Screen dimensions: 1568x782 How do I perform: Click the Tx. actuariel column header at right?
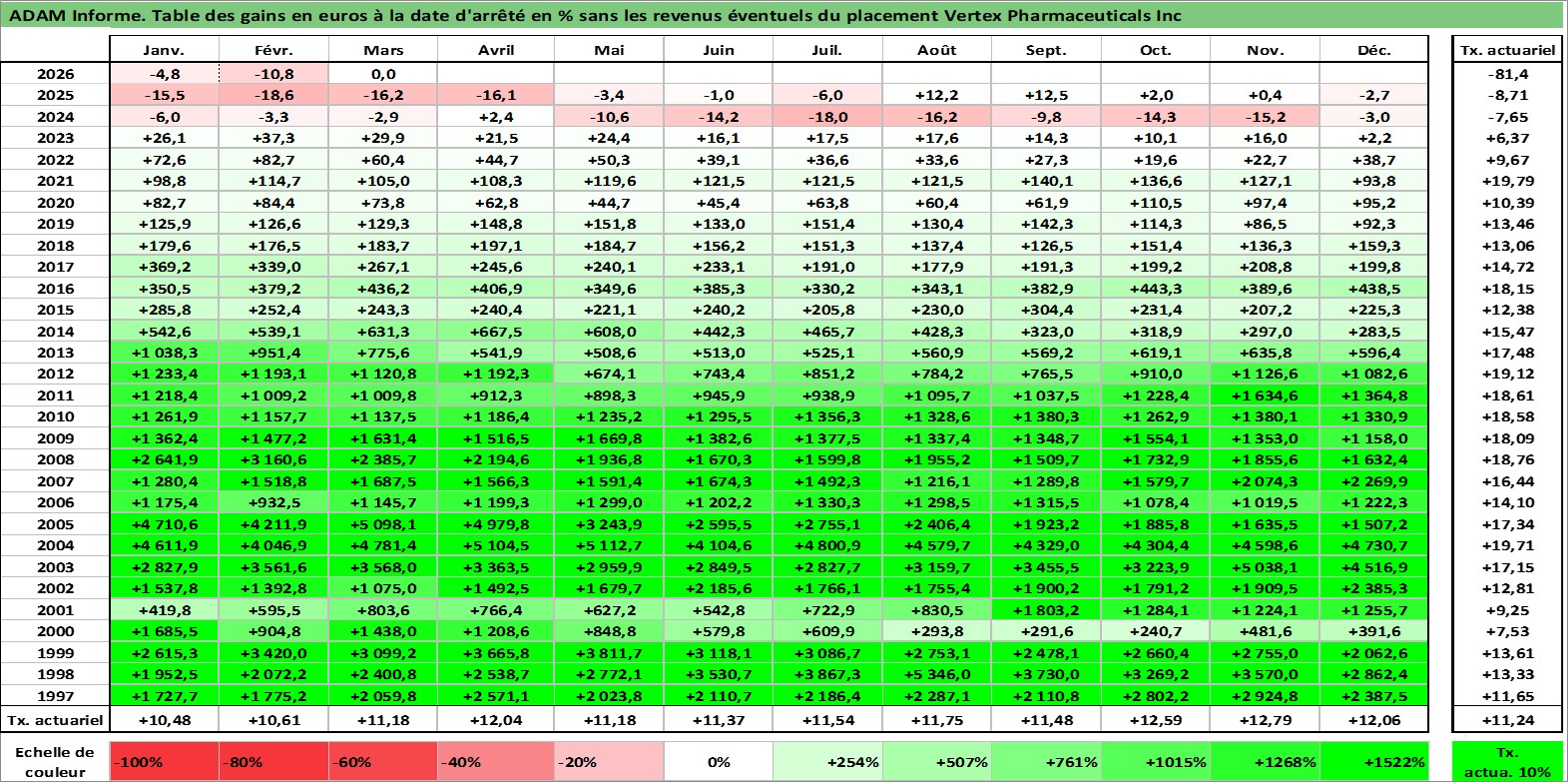pos(1508,50)
